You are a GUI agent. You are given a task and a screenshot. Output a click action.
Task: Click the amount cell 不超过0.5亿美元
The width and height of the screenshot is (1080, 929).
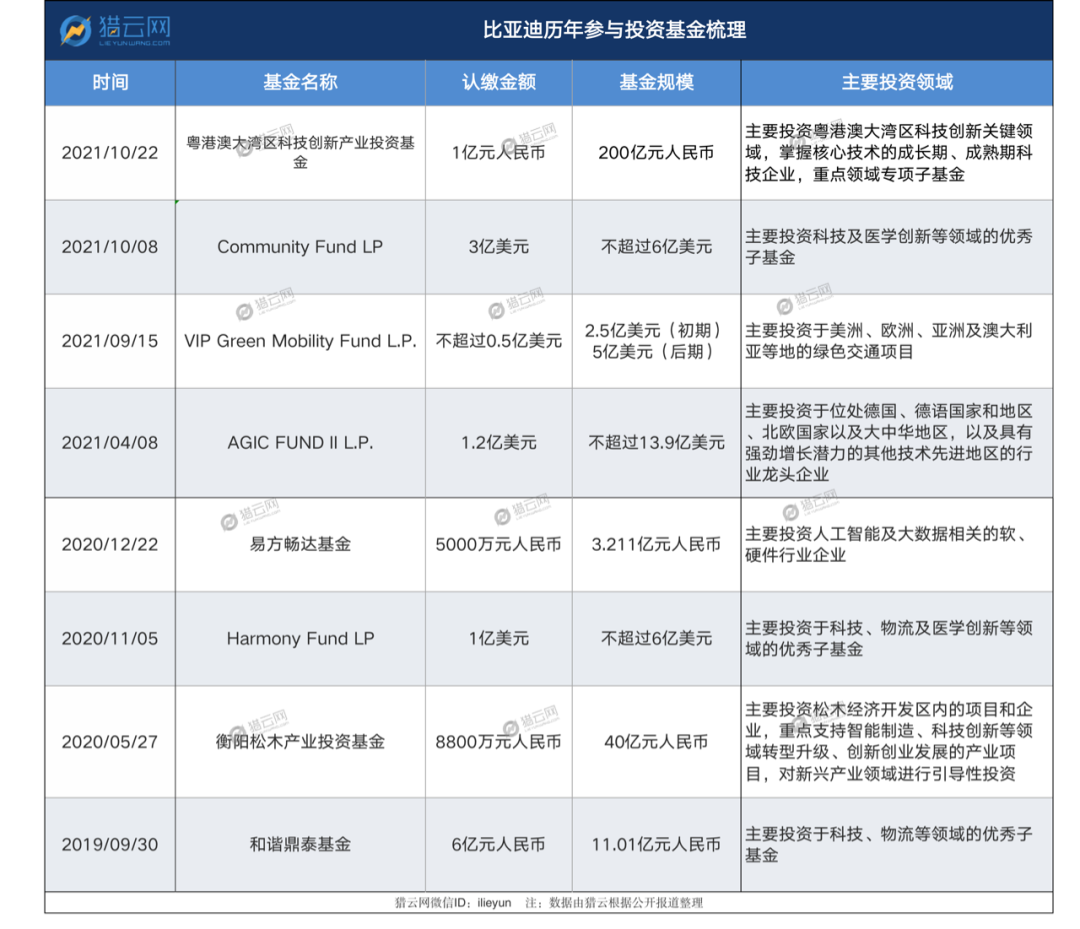(x=499, y=342)
